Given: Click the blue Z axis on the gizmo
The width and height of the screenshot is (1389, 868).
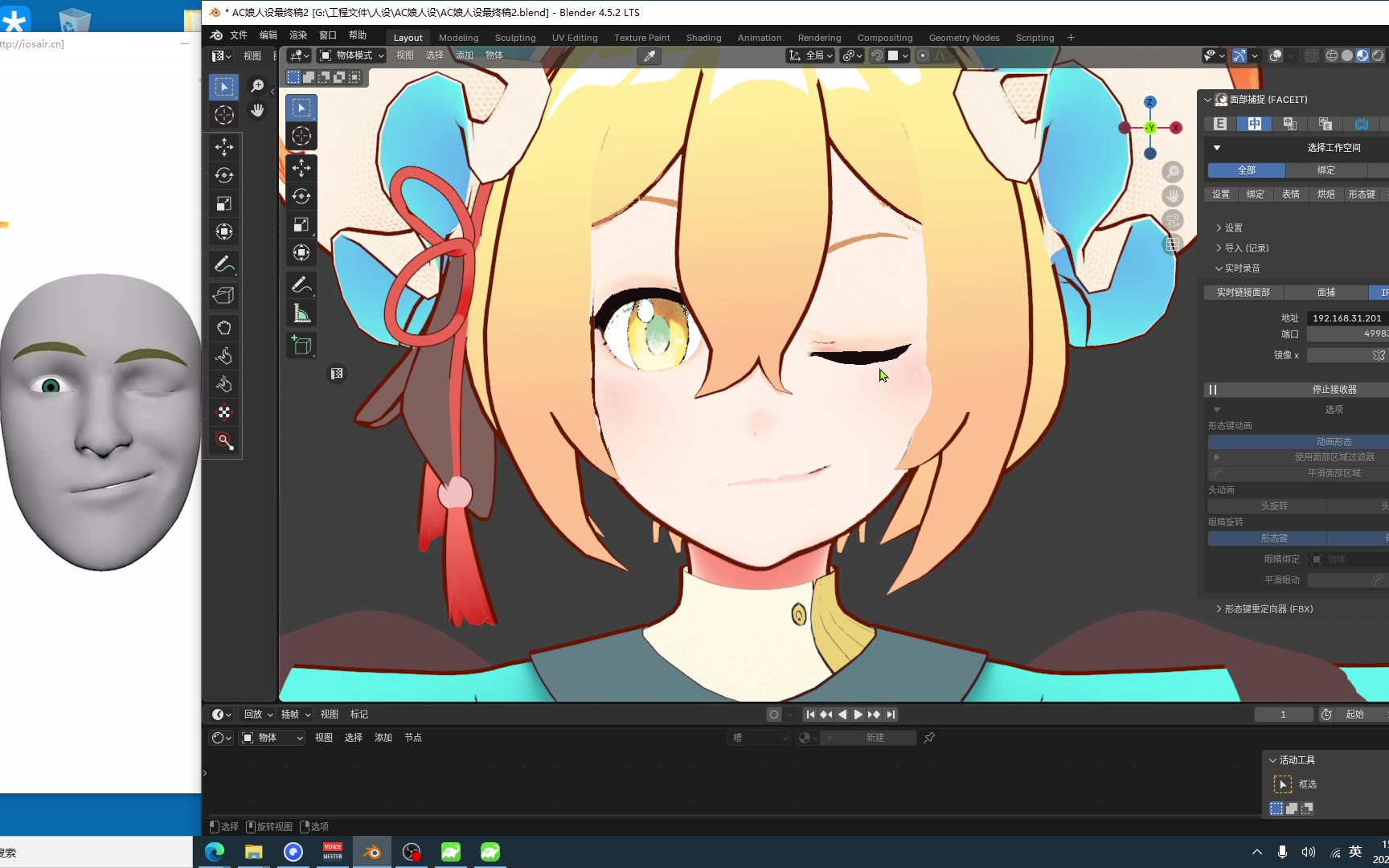Looking at the screenshot, I should point(1150,102).
